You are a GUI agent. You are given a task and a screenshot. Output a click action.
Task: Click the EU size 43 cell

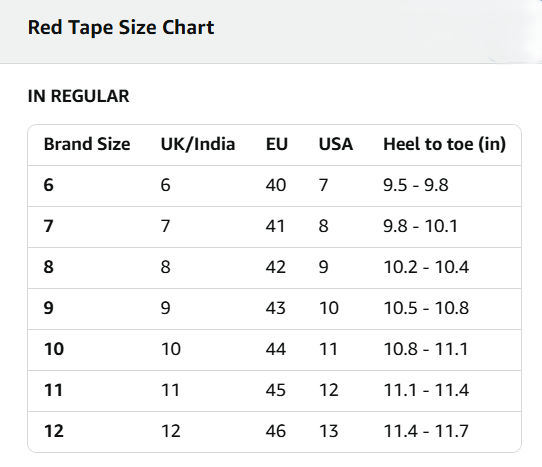275,308
